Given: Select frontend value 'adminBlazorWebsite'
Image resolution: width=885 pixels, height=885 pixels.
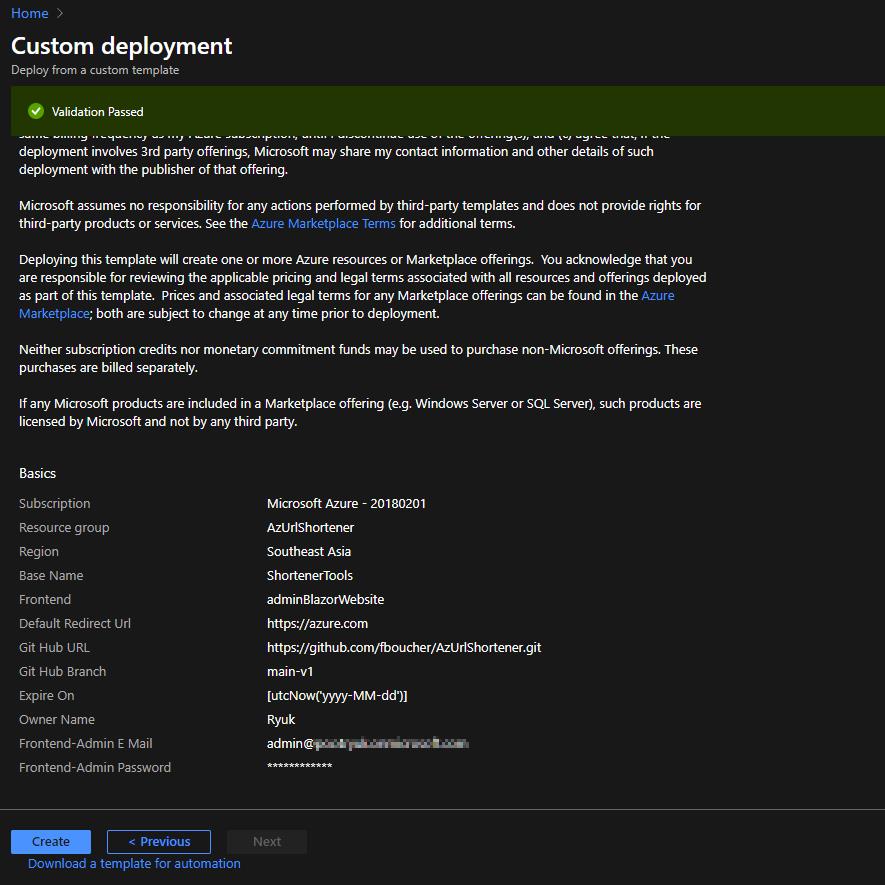Looking at the screenshot, I should (x=326, y=599).
